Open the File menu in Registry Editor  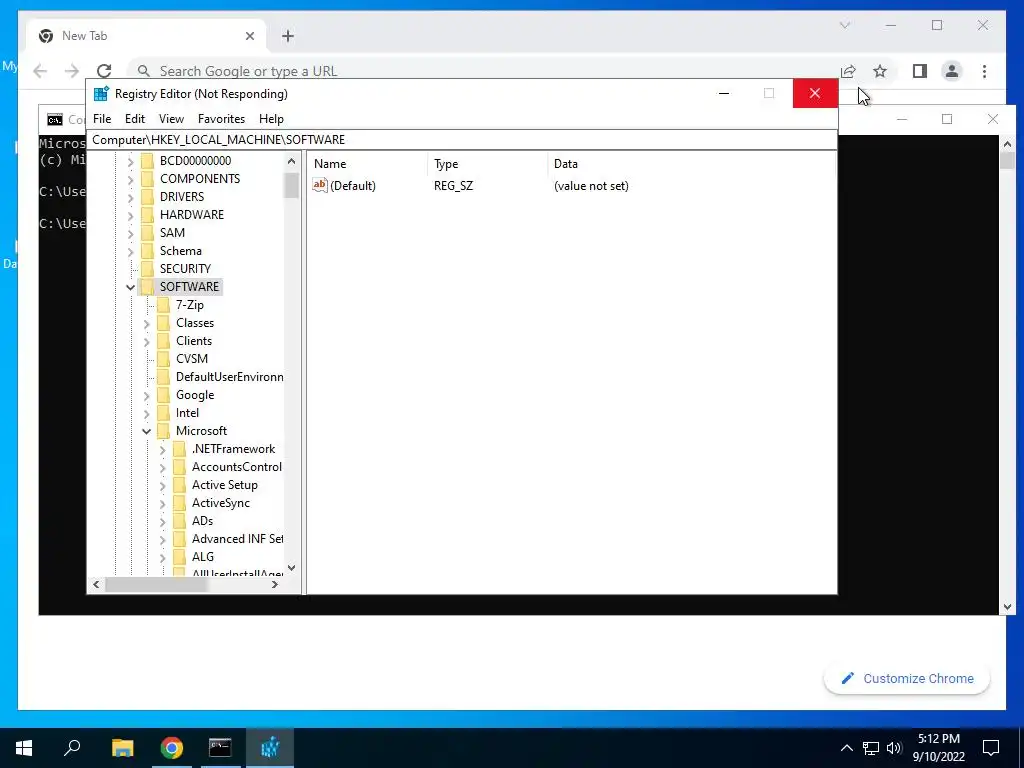click(102, 119)
